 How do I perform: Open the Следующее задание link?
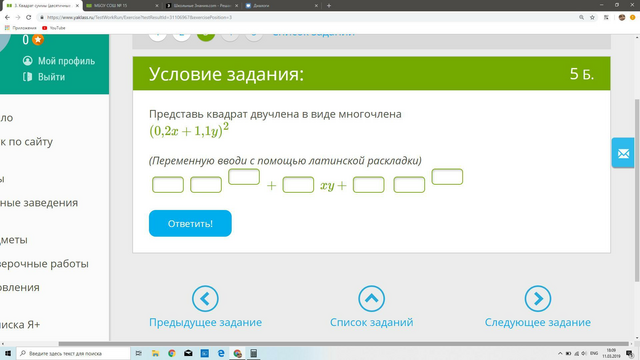[x=538, y=322]
